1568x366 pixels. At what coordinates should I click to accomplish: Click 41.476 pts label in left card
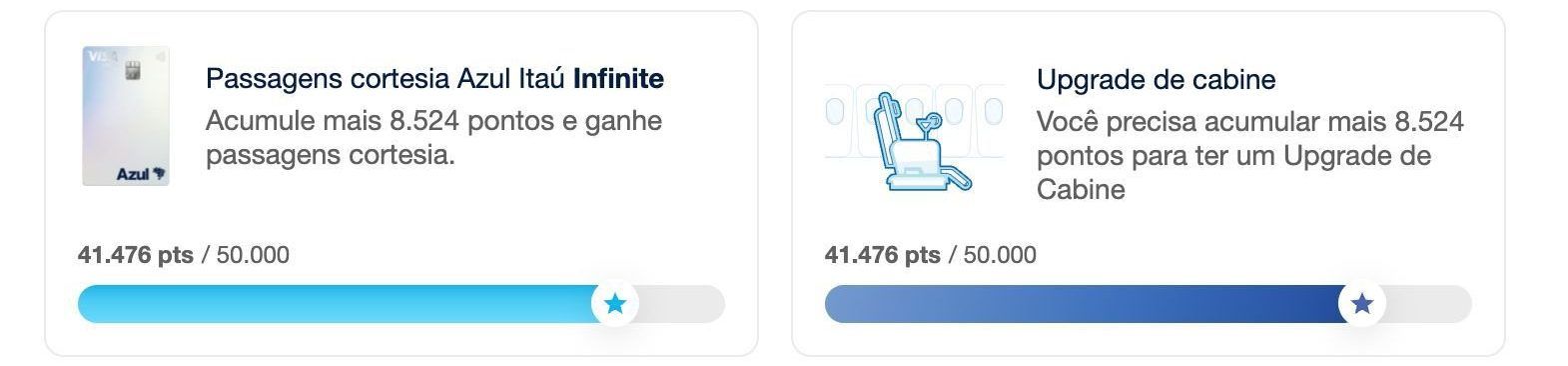click(x=135, y=255)
